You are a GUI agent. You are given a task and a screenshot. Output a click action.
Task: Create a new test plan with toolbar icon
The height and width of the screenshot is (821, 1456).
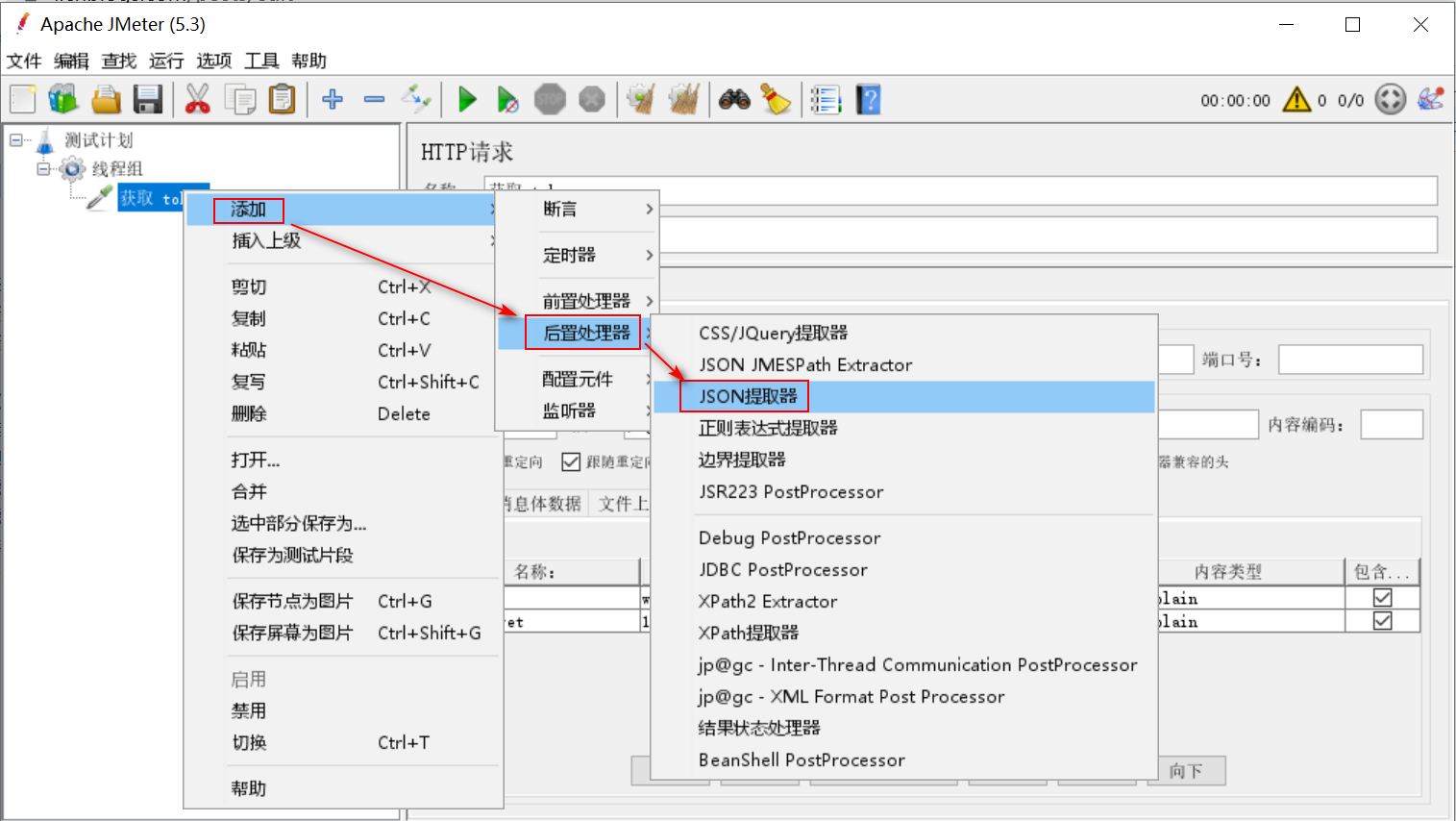[23, 99]
